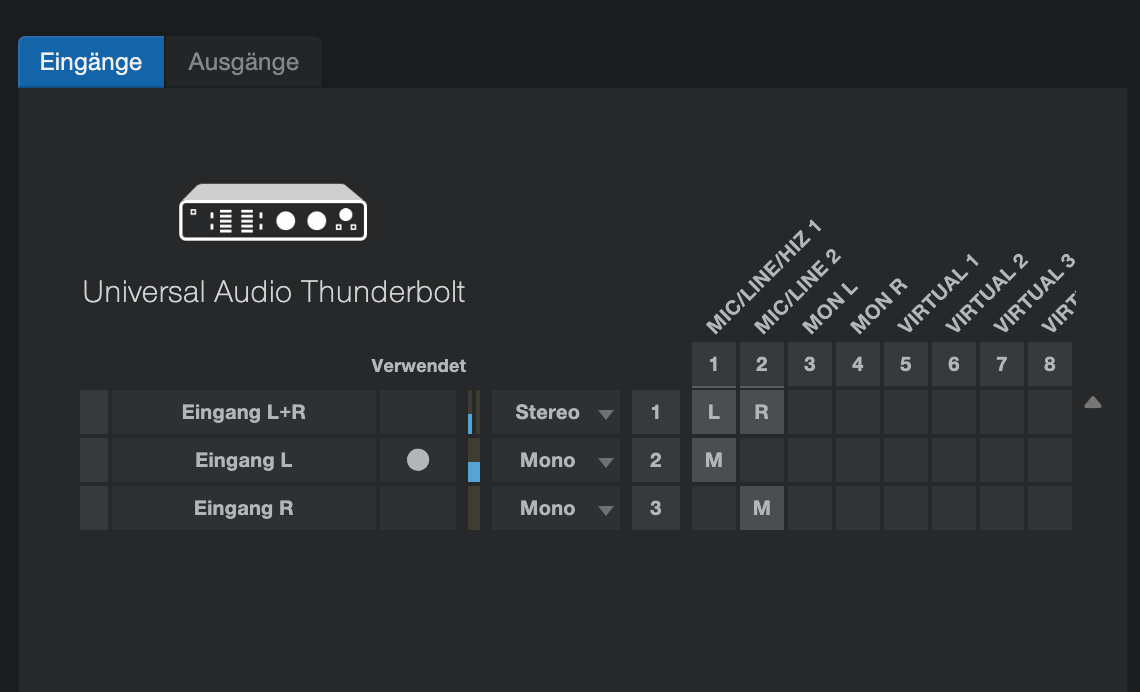
Task: Click the Eingang L+R name field
Action: 244,412
